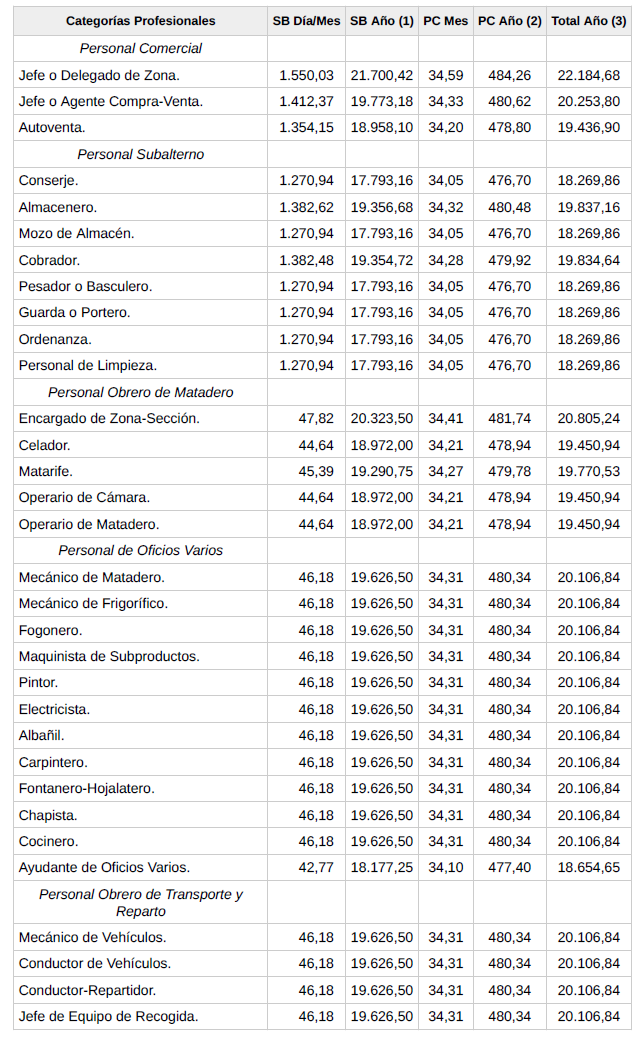Click the Matarife row label

46,471
